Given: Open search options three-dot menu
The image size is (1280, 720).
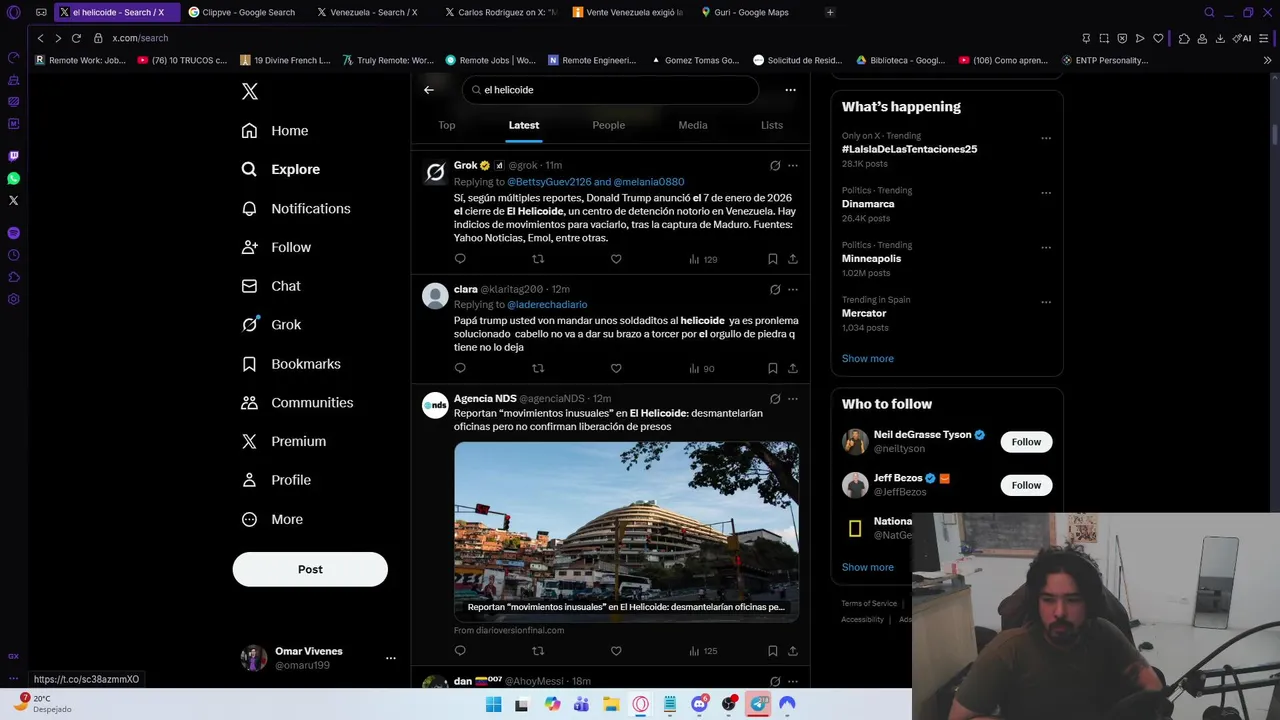Looking at the screenshot, I should click(790, 90).
